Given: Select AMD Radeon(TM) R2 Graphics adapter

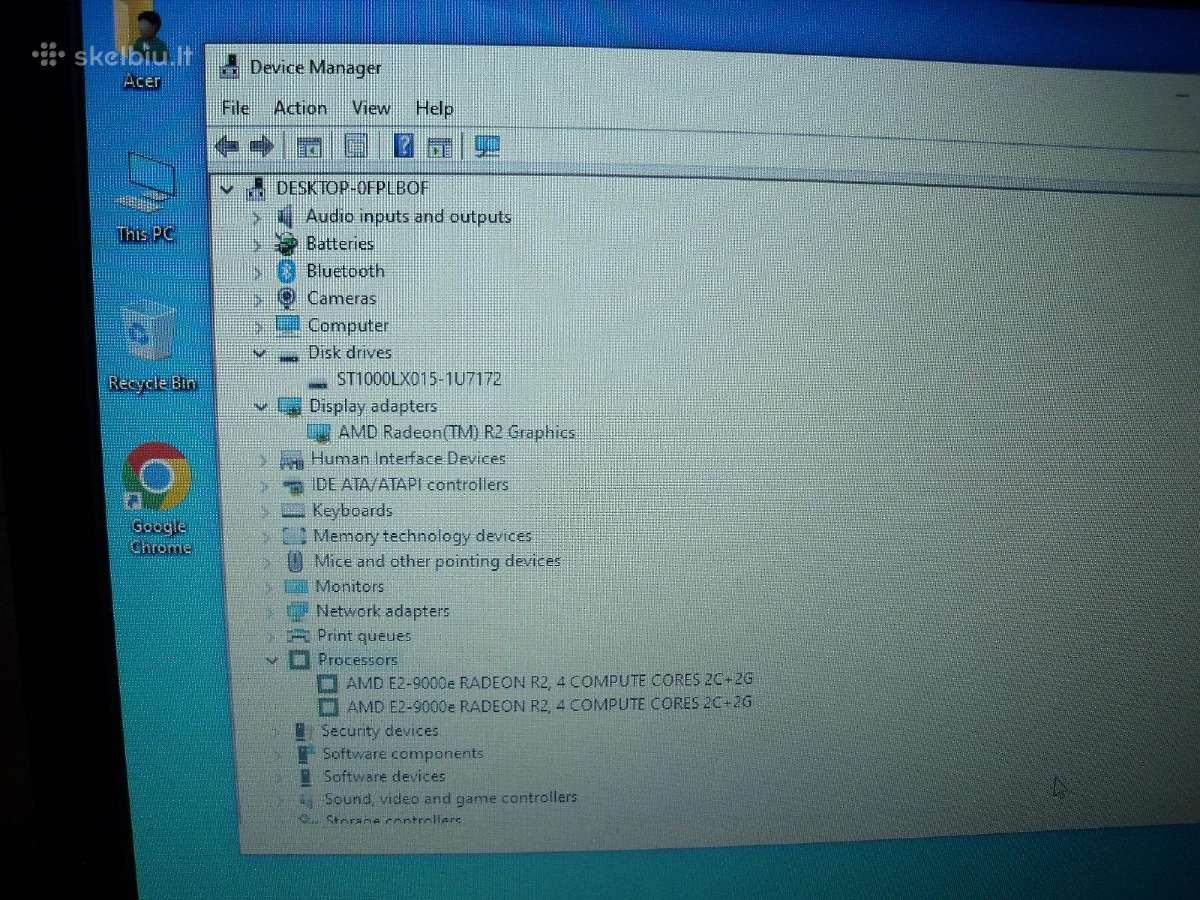Looking at the screenshot, I should (457, 432).
